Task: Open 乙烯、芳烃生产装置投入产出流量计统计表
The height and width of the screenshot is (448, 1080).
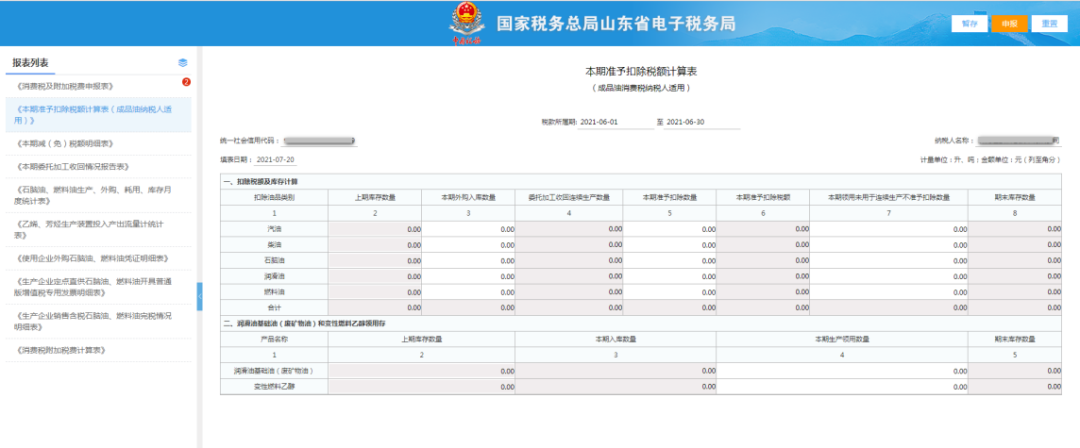Action: (98, 230)
